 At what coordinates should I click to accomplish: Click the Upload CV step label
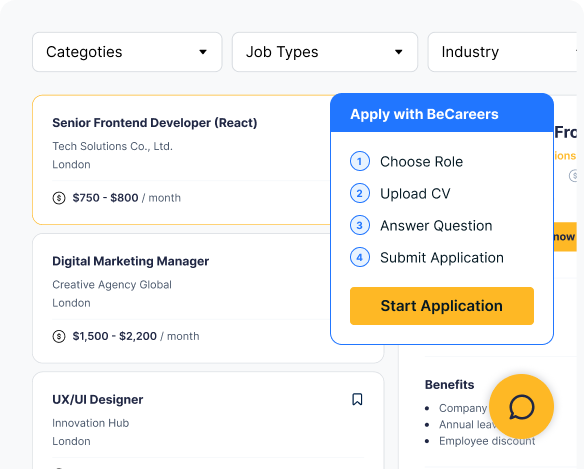[415, 194]
